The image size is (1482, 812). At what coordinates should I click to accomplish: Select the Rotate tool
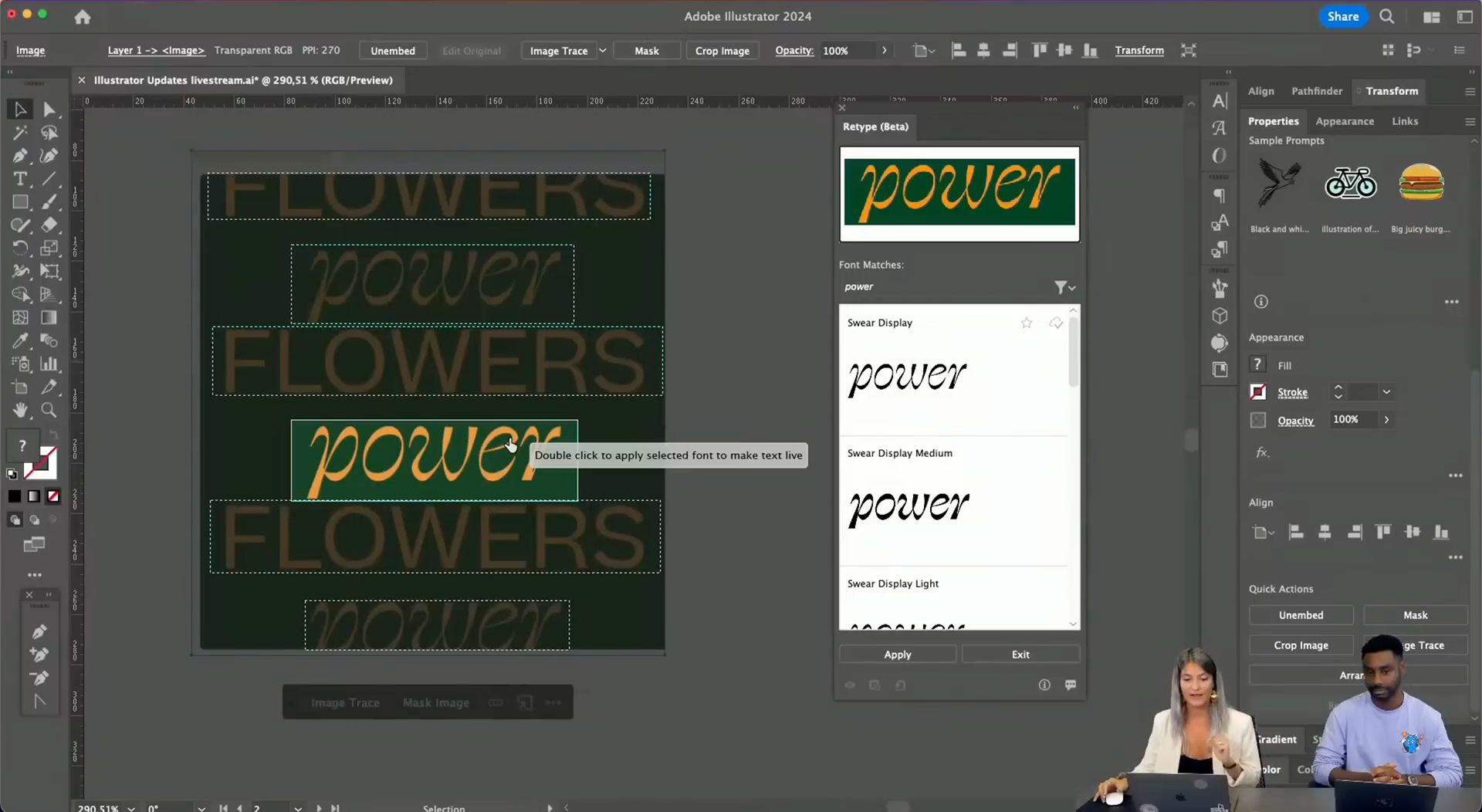20,249
